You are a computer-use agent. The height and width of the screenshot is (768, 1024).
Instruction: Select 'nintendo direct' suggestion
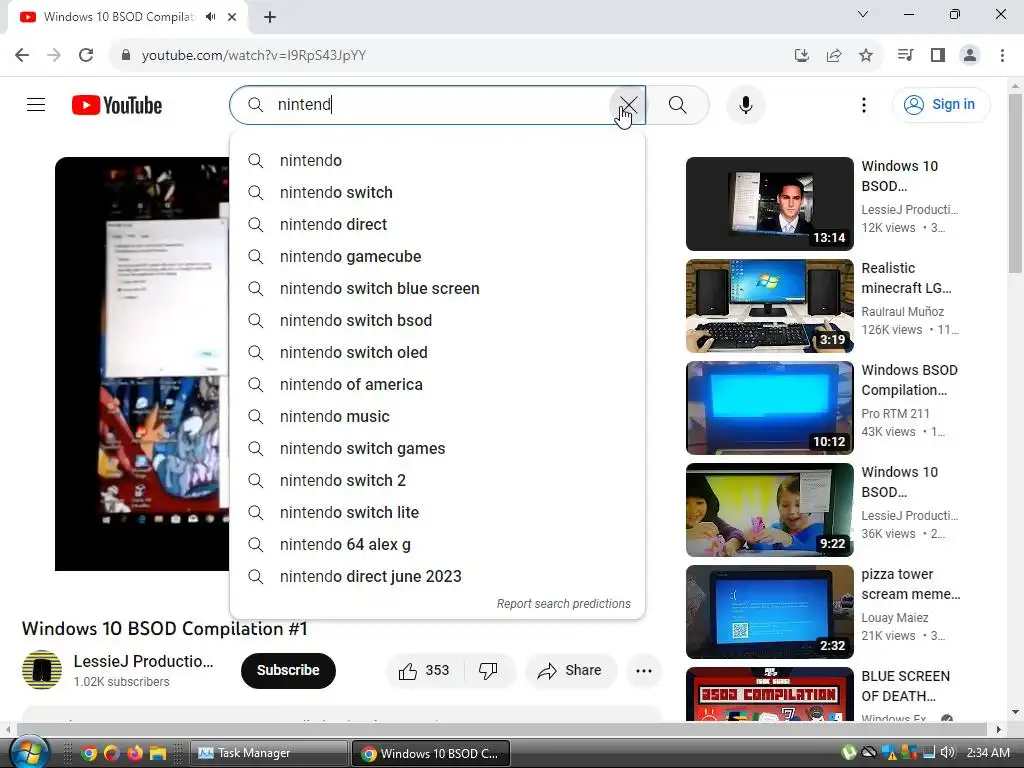tap(437, 225)
